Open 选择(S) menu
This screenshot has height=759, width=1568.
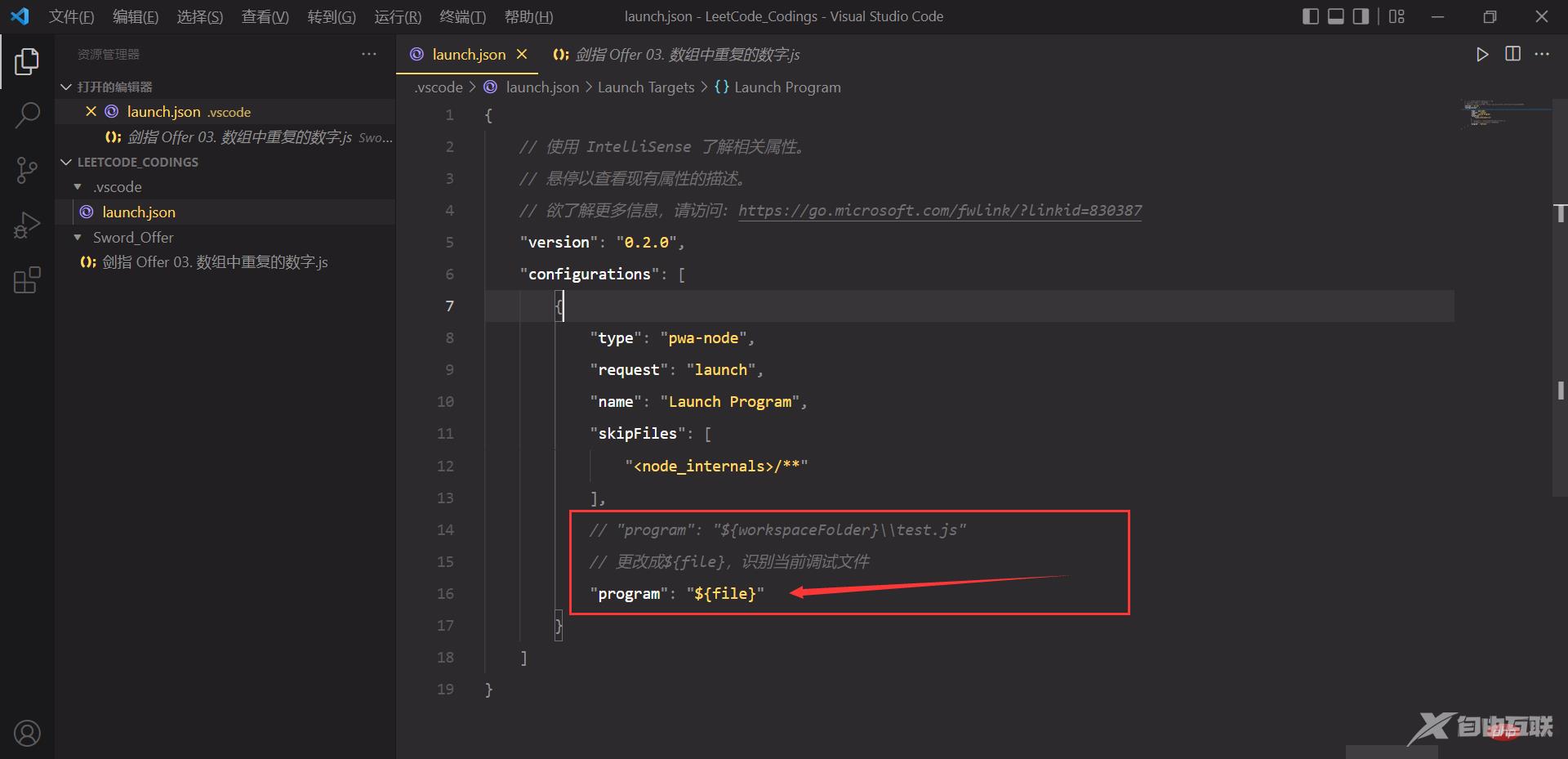pyautogui.click(x=200, y=16)
